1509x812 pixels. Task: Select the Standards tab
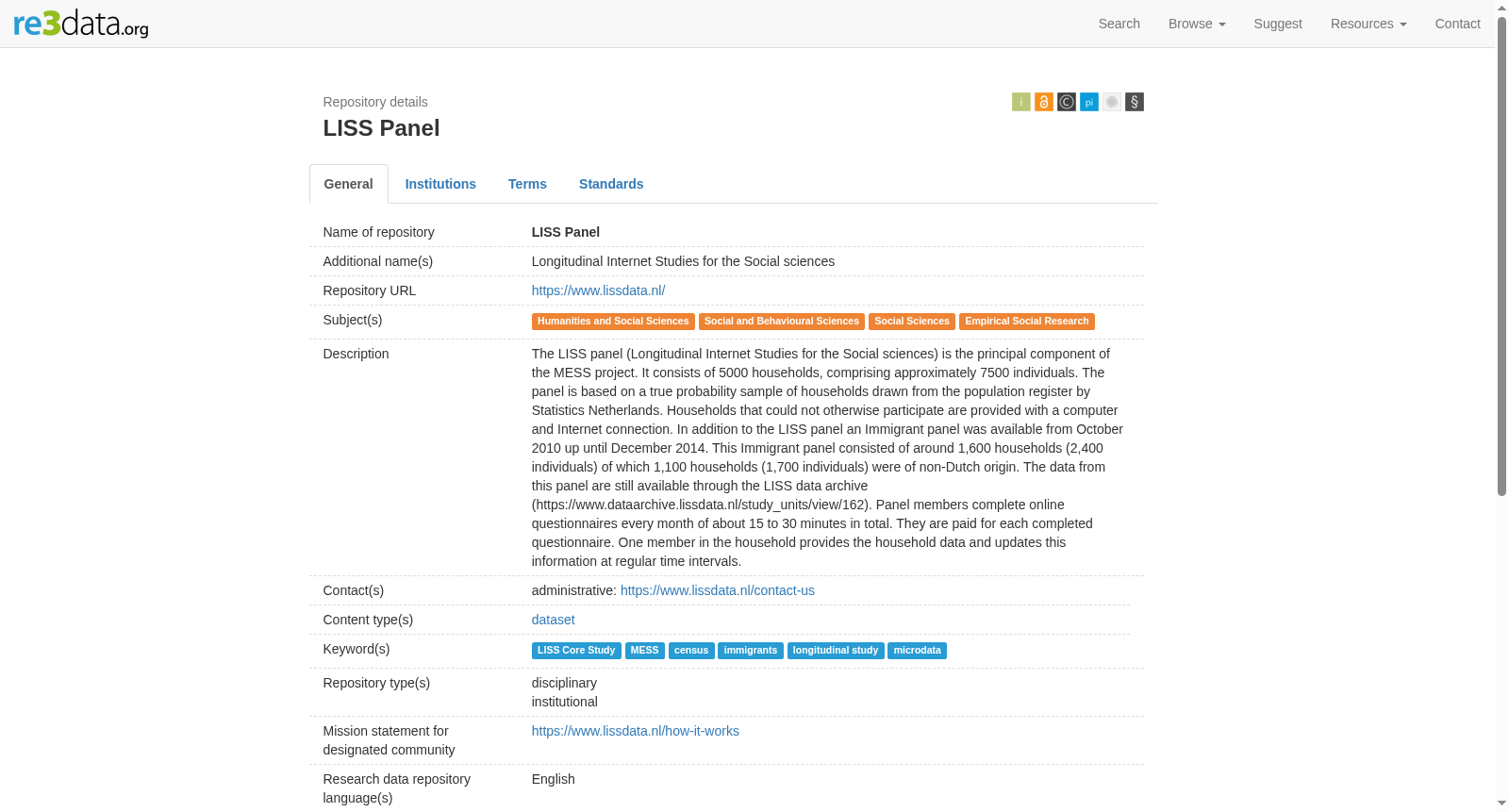(x=611, y=184)
